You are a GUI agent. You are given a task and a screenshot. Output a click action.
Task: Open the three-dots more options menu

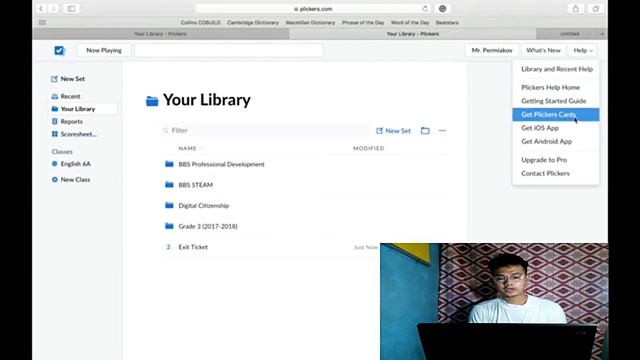coord(442,131)
